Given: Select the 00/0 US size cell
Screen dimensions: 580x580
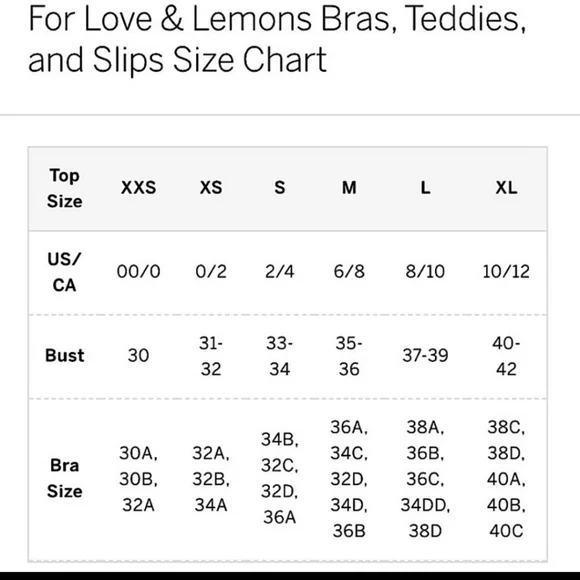Looking at the screenshot, I should [x=138, y=272].
